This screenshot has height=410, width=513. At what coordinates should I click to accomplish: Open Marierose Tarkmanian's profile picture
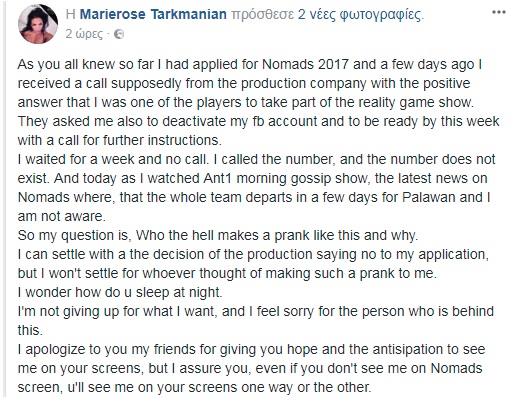point(38,24)
